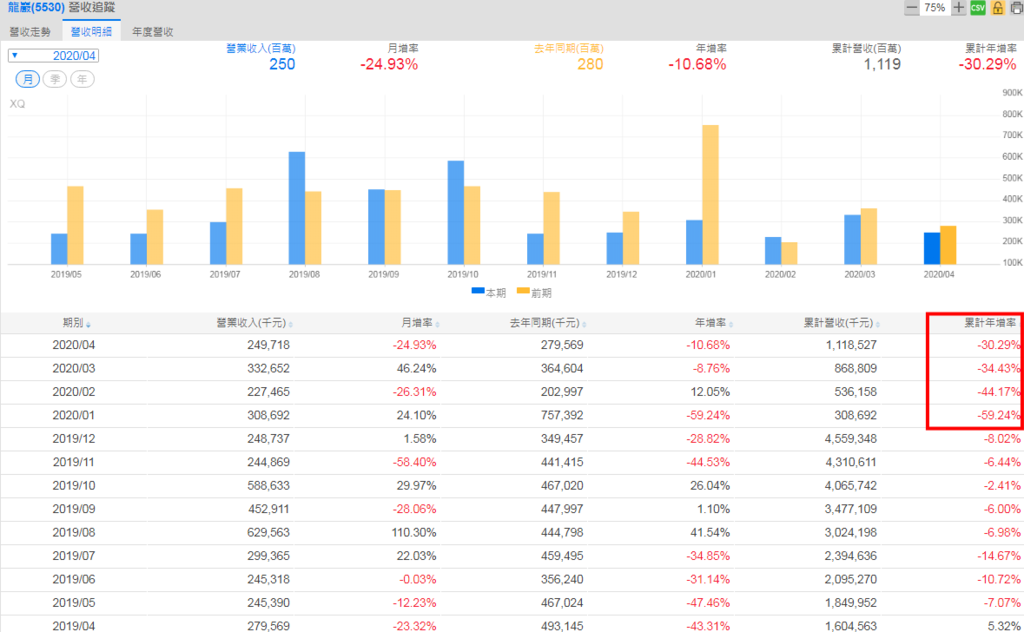1024x632 pixels.
Task: Click yearly growth cell 12.05%
Action: pos(710,392)
